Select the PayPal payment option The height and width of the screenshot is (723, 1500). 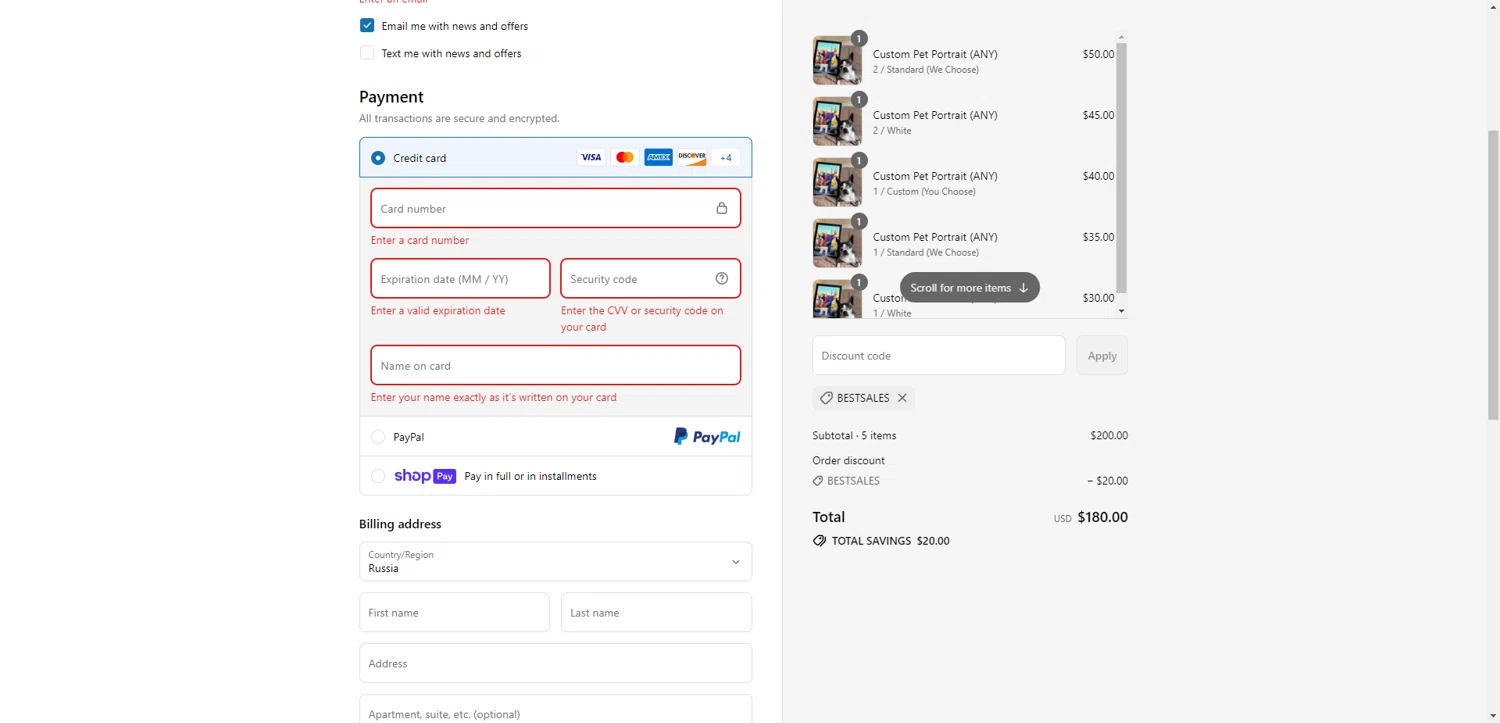coord(378,437)
